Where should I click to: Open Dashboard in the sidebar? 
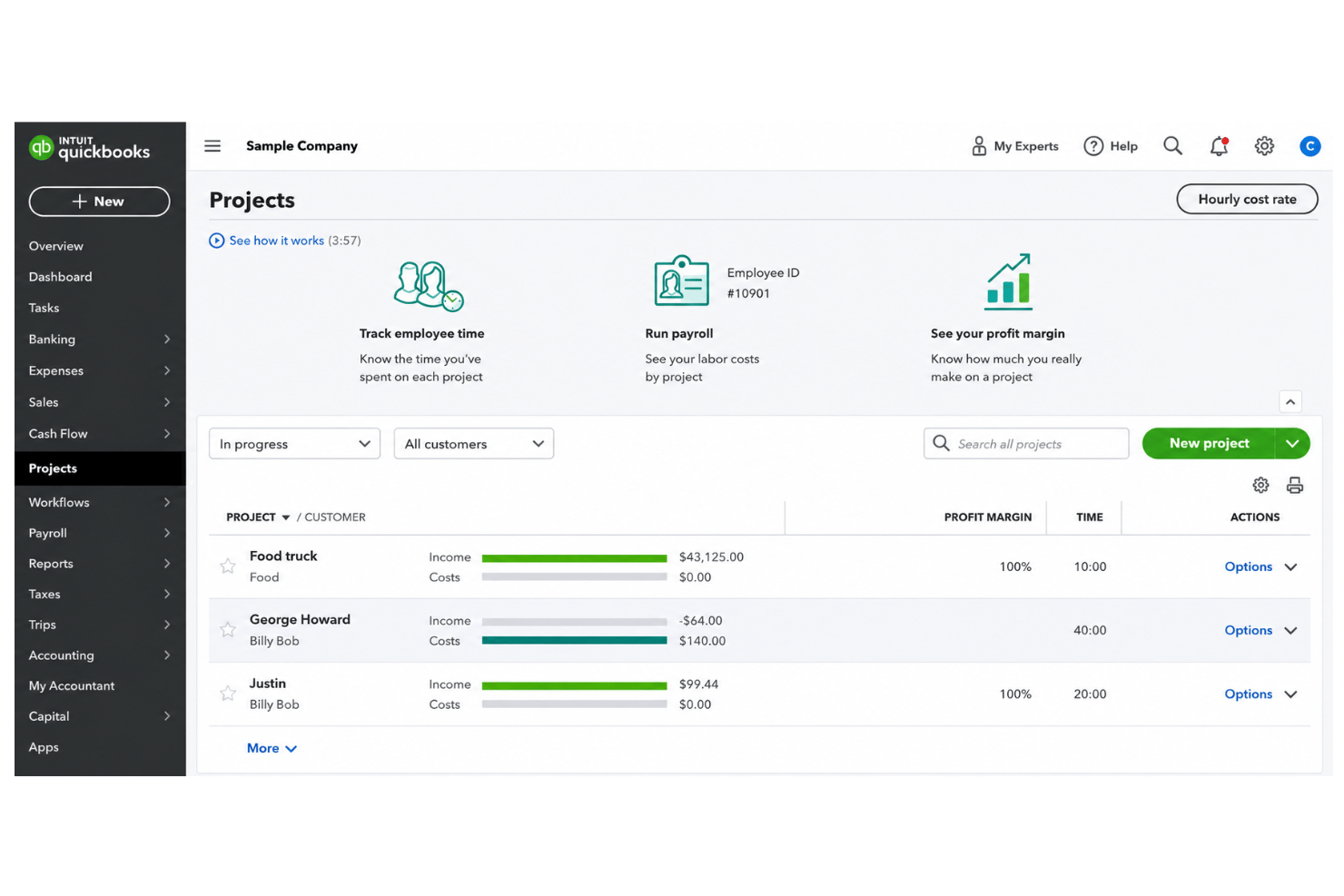pos(60,277)
